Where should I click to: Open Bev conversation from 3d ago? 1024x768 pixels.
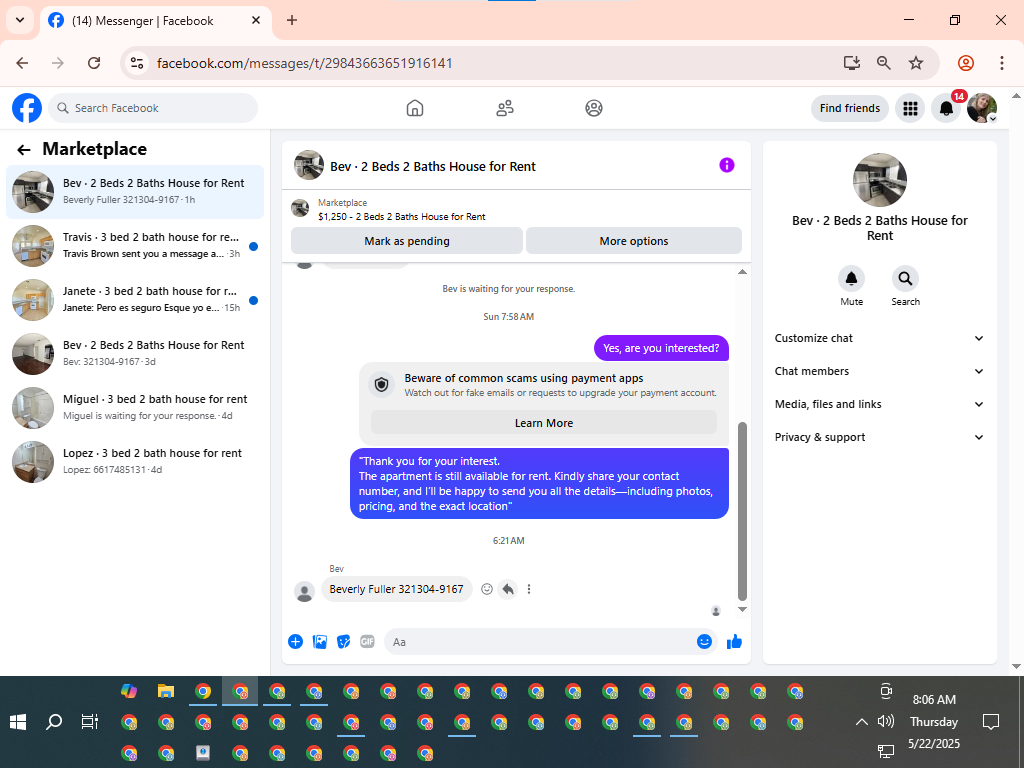click(135, 353)
